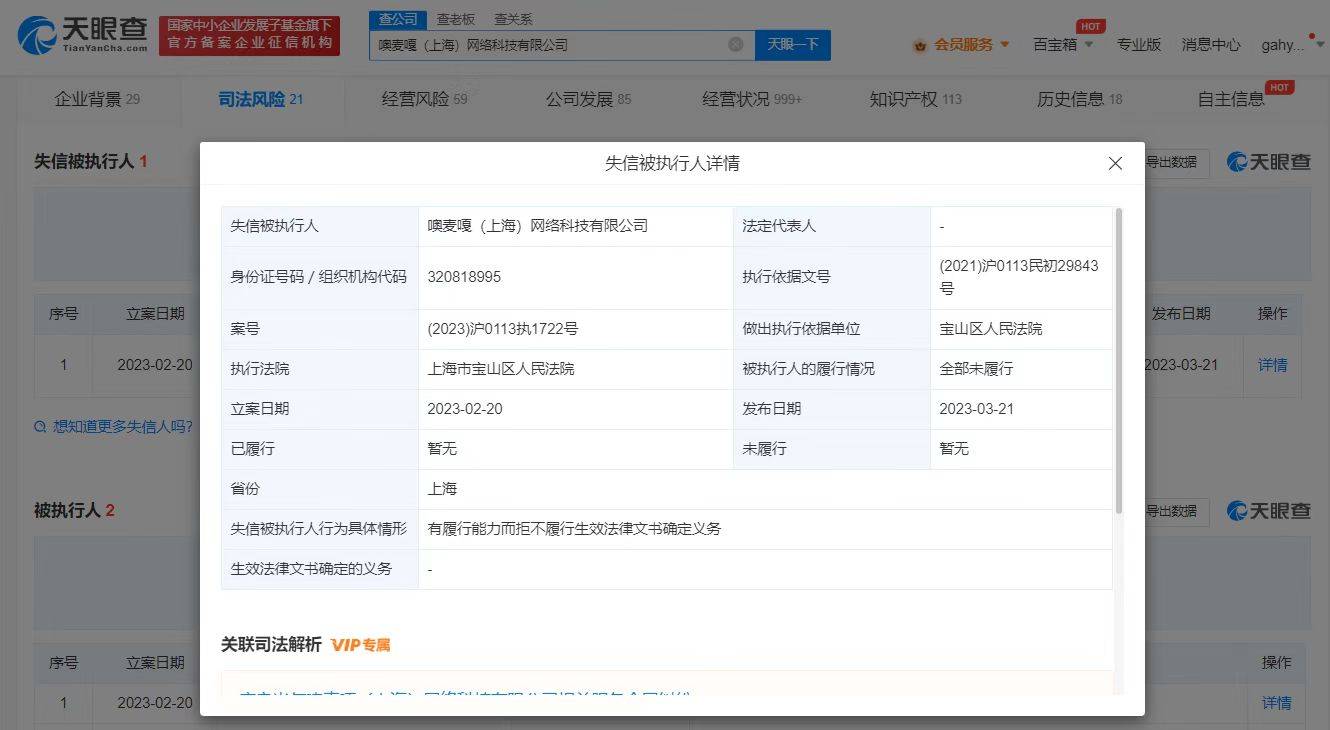Screen dimensions: 1330x730
Task: Select the 企业背景 tab
Action: (x=96, y=99)
